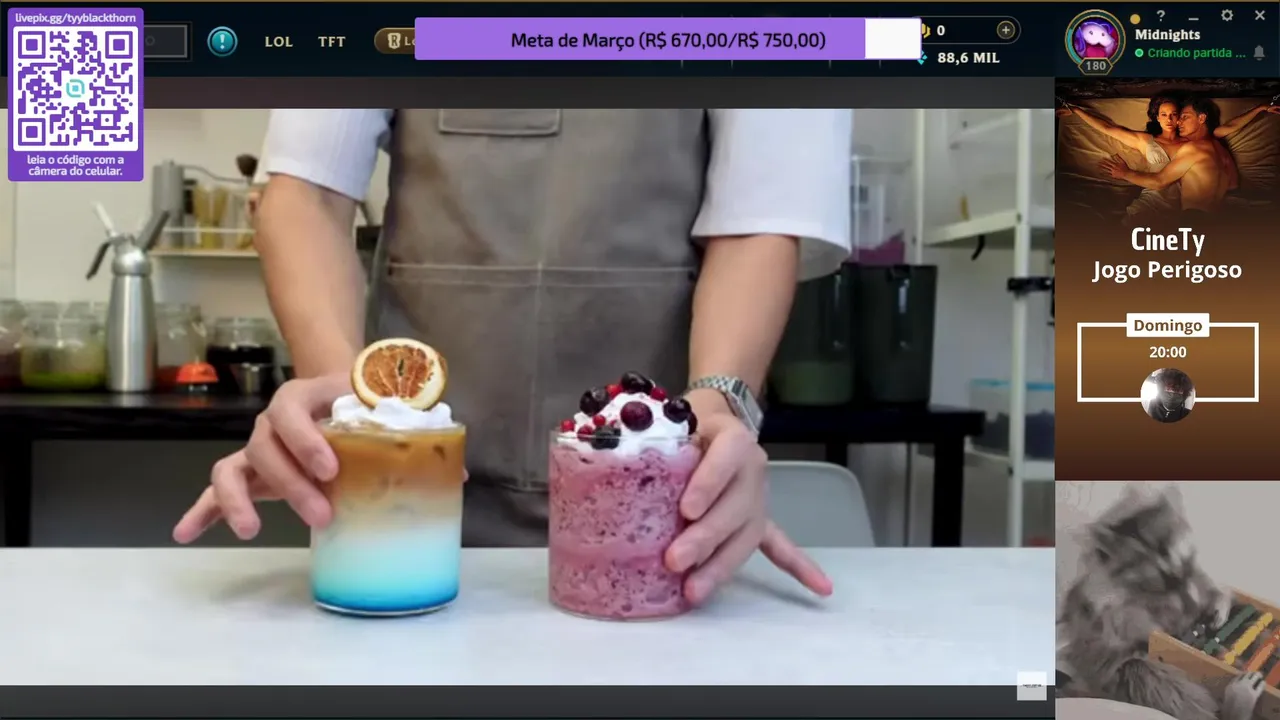Click the Domingo label
1280x720 pixels.
pos(1167,325)
